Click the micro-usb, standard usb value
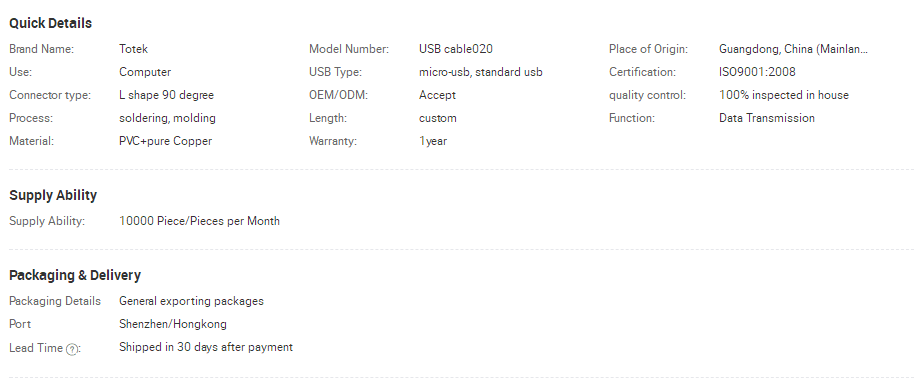The width and height of the screenshot is (914, 381). pos(481,72)
